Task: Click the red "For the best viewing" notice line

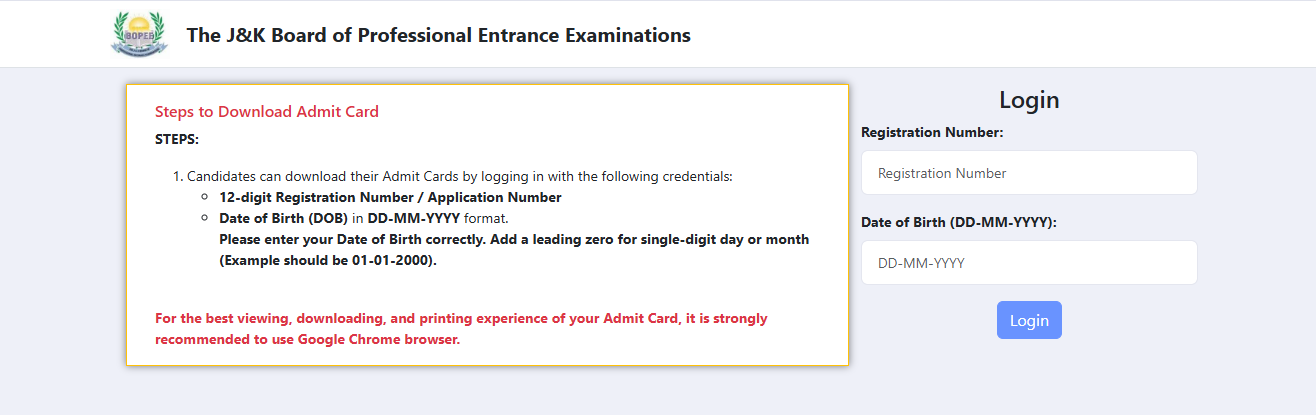Action: [x=461, y=319]
